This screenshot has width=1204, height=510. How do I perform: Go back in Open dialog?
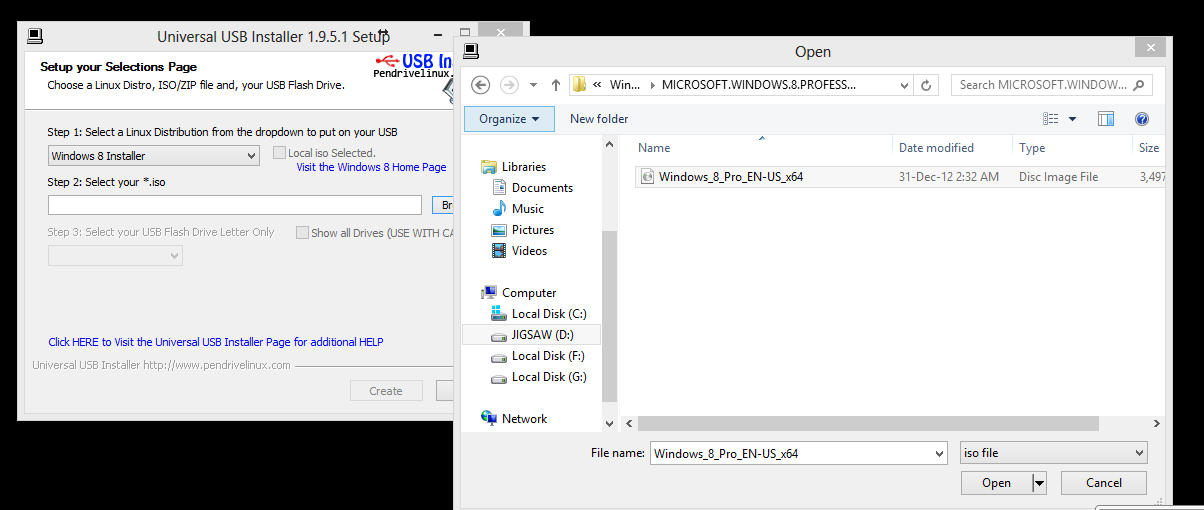(480, 85)
